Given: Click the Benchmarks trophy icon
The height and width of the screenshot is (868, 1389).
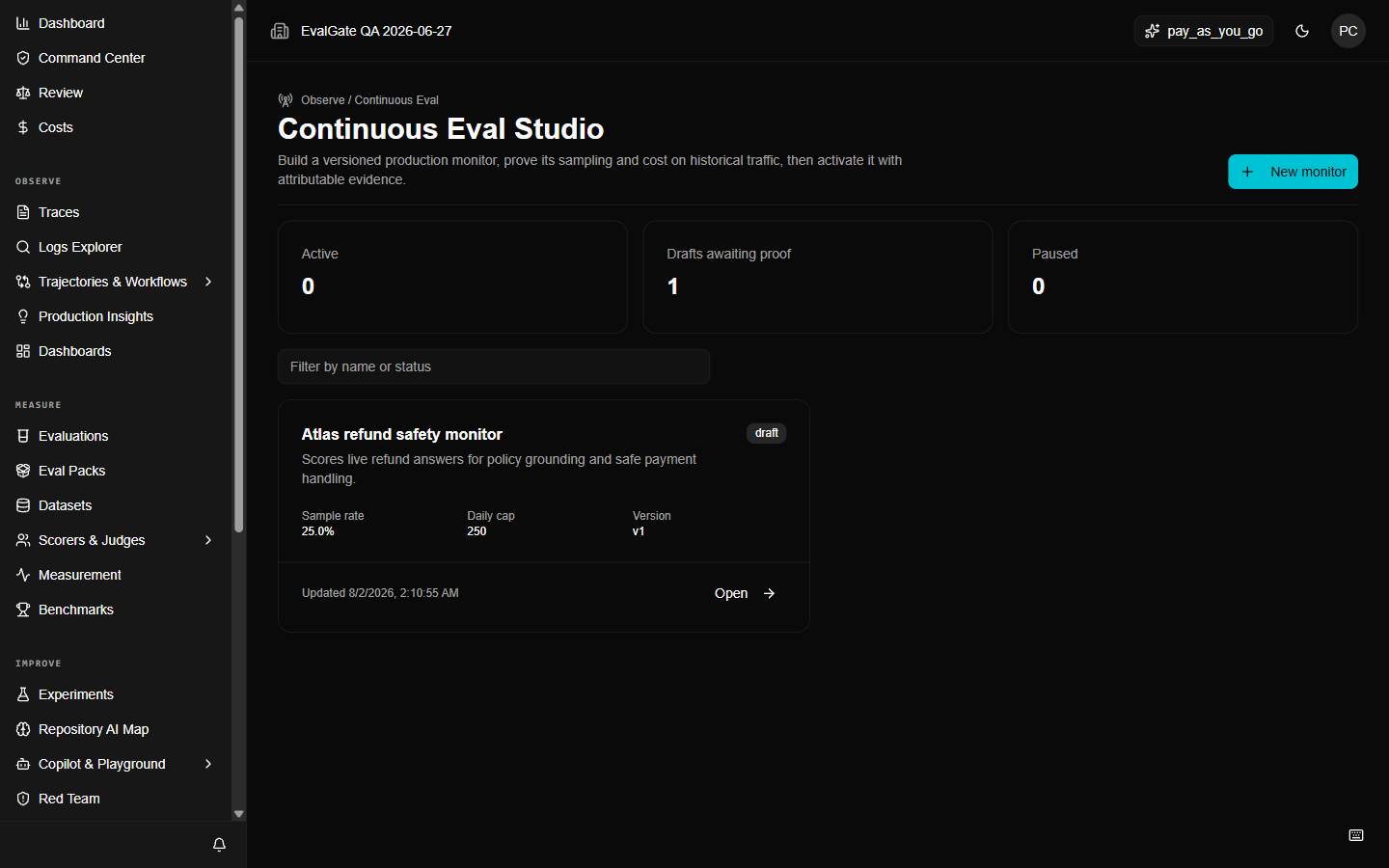Looking at the screenshot, I should point(23,610).
